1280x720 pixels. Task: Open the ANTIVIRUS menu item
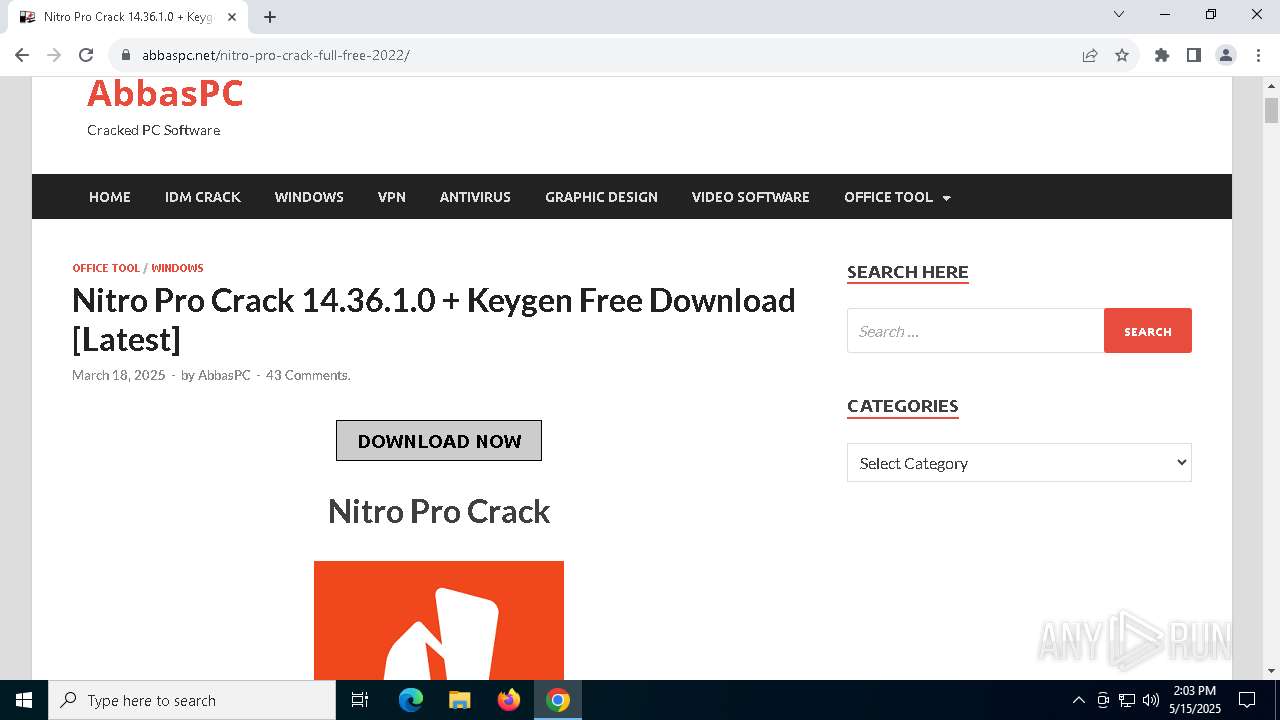point(475,197)
